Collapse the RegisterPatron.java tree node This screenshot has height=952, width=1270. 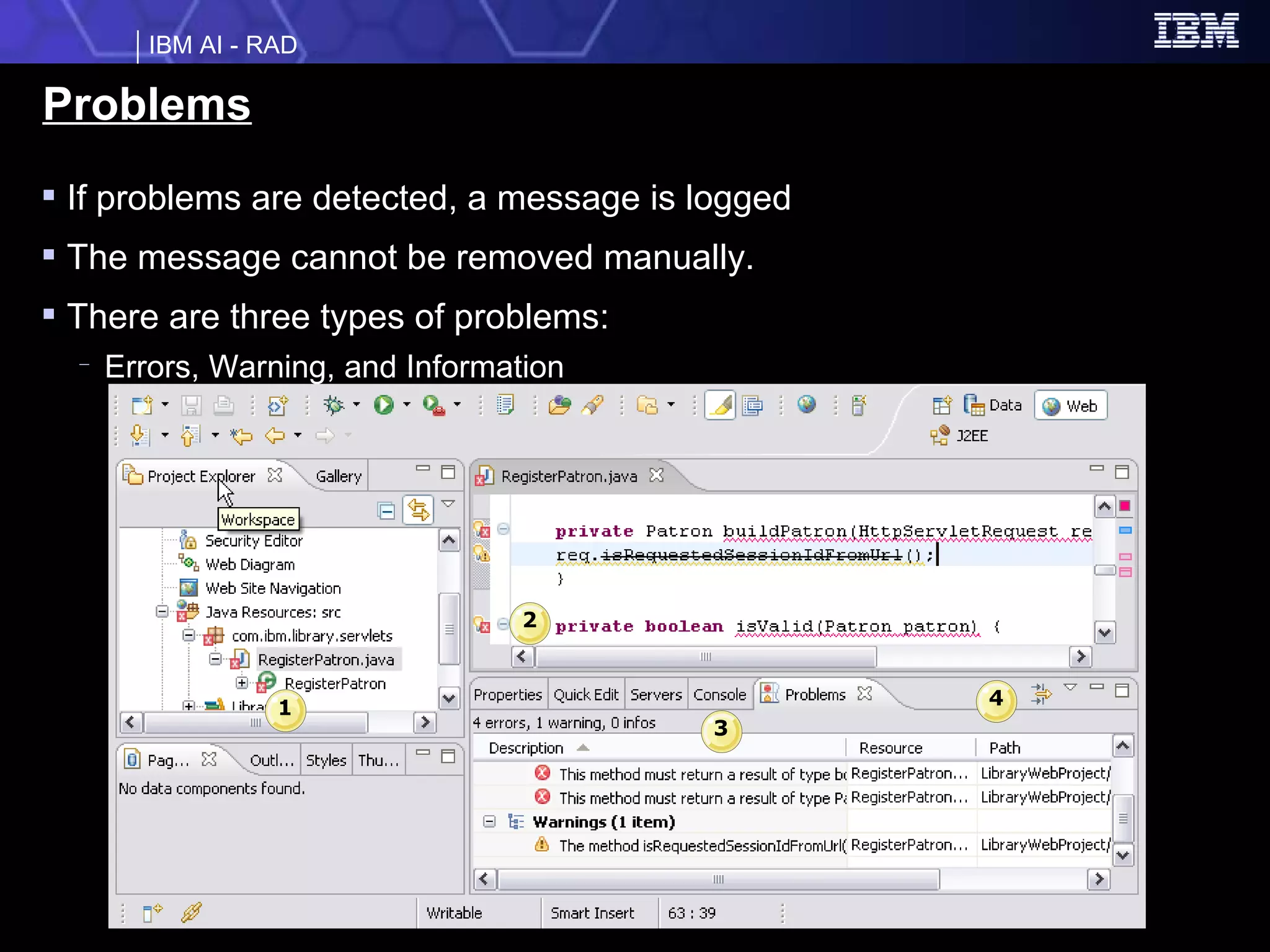point(215,659)
